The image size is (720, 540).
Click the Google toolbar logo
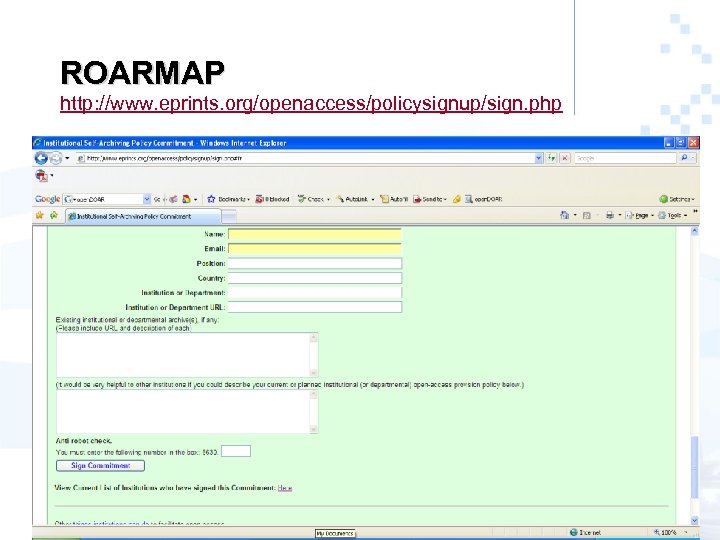tap(47, 199)
